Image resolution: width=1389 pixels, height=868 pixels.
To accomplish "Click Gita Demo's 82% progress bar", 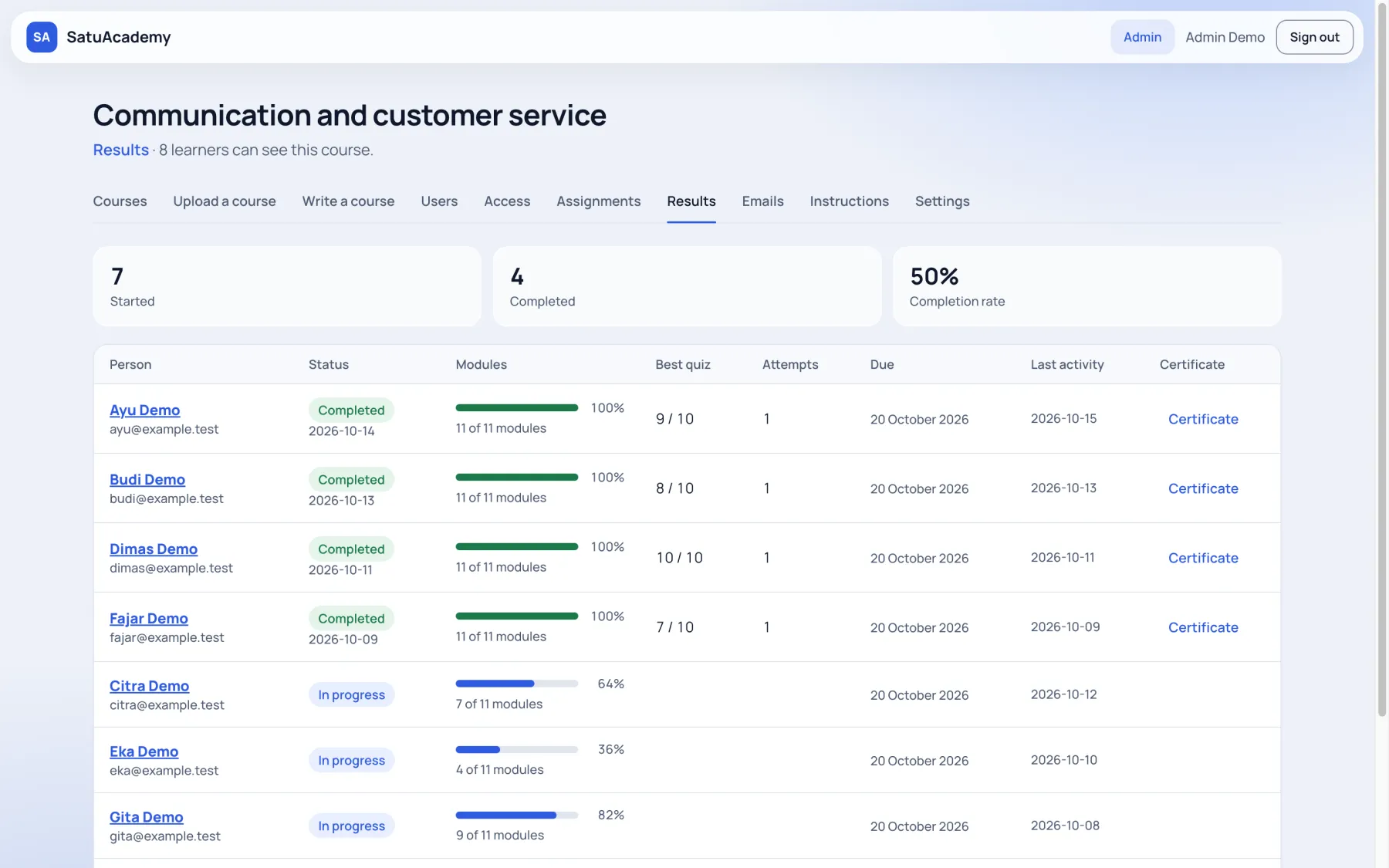I will tap(517, 815).
